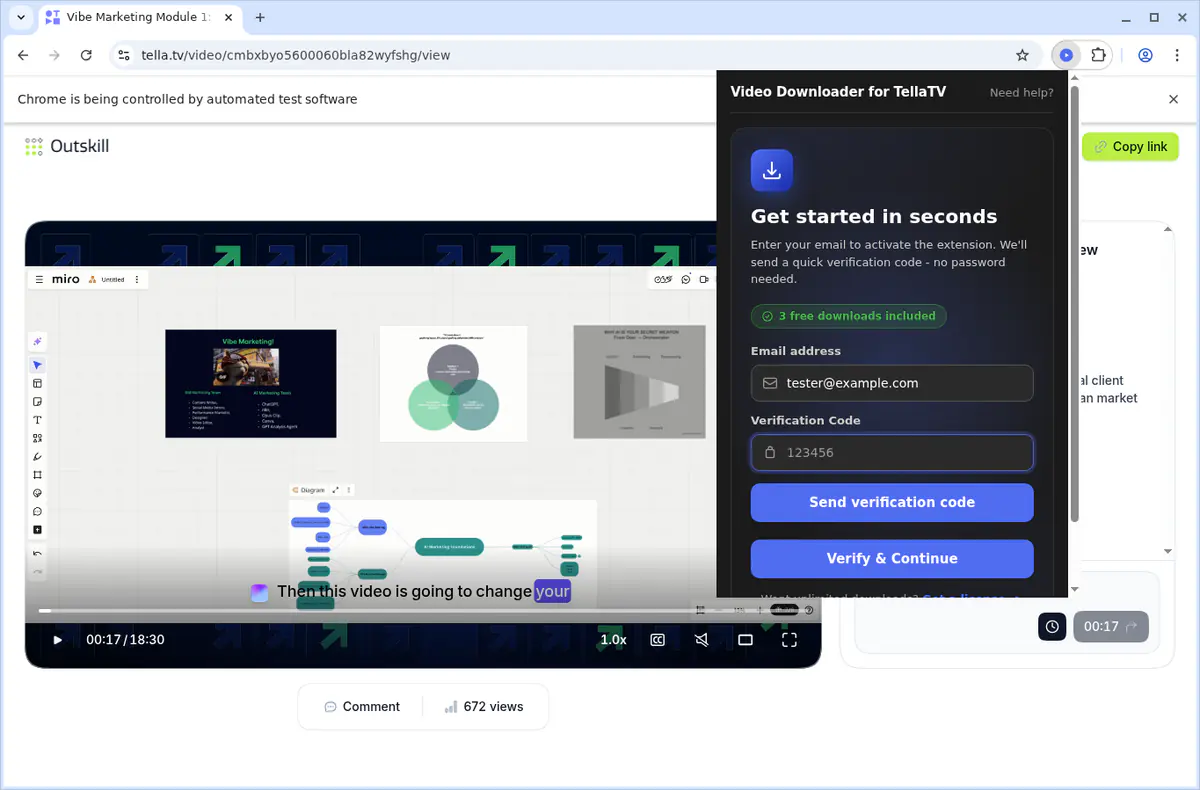1200x790 pixels.
Task: Click the miro logo in the video
Action: coord(66,279)
